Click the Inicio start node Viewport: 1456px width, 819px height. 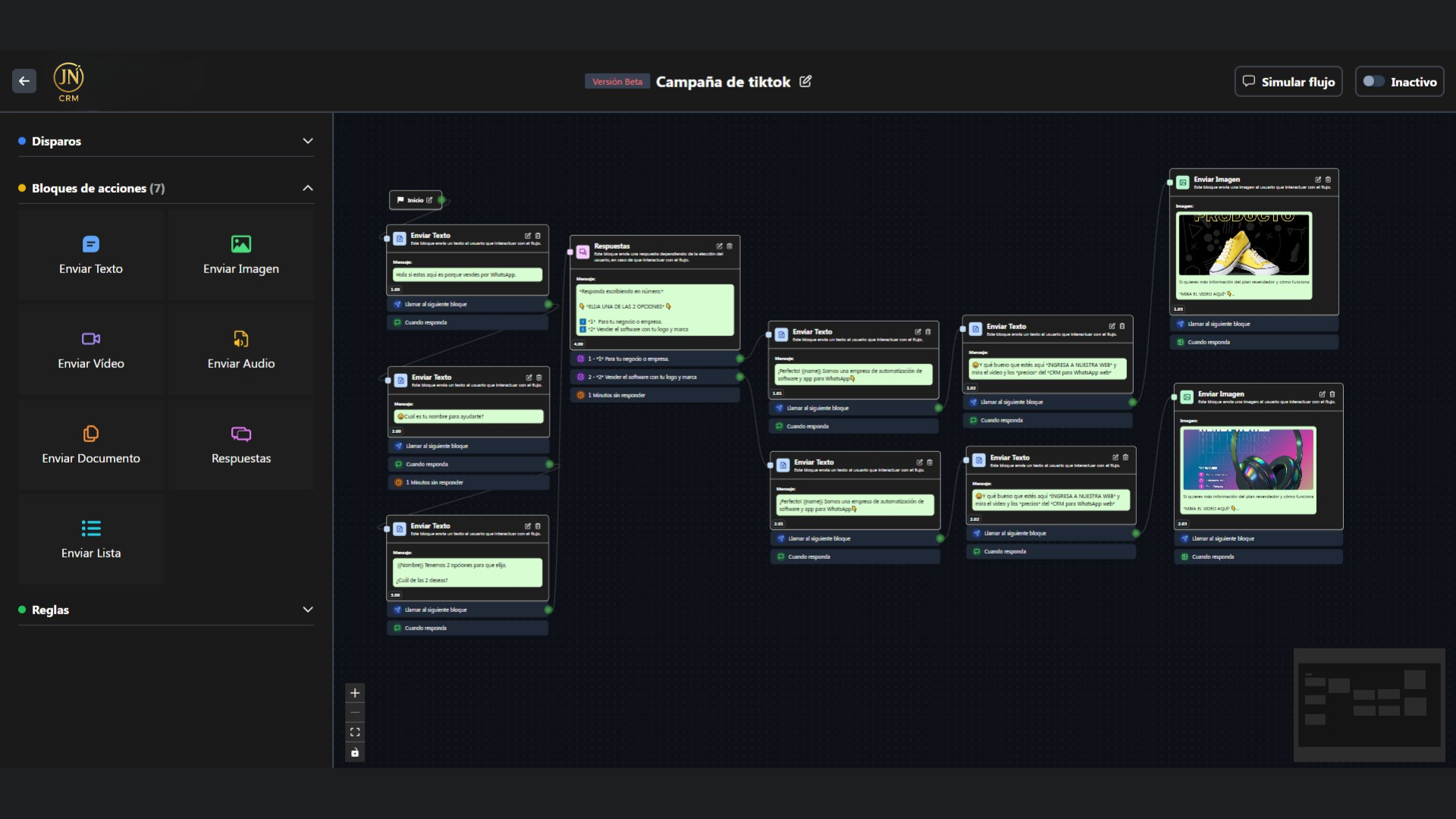pos(415,200)
